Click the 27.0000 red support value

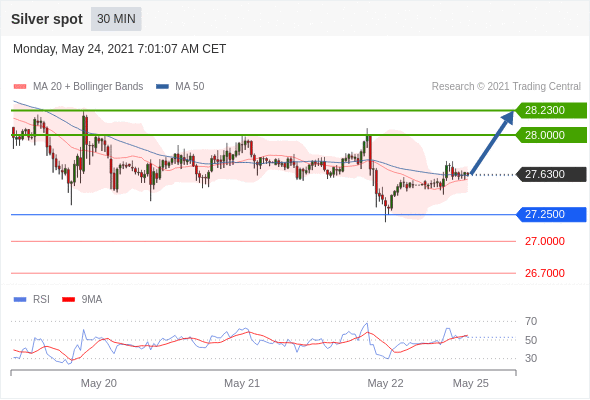[545, 241]
